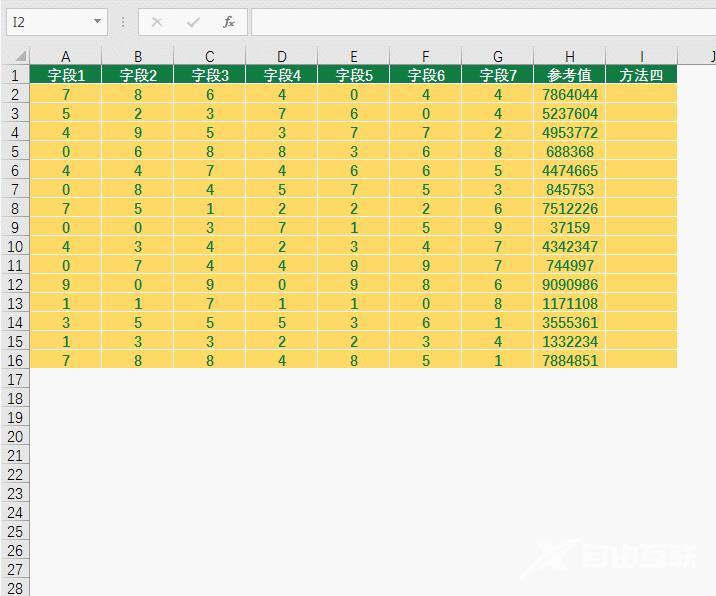Click the Insert Function fx icon

point(229,22)
